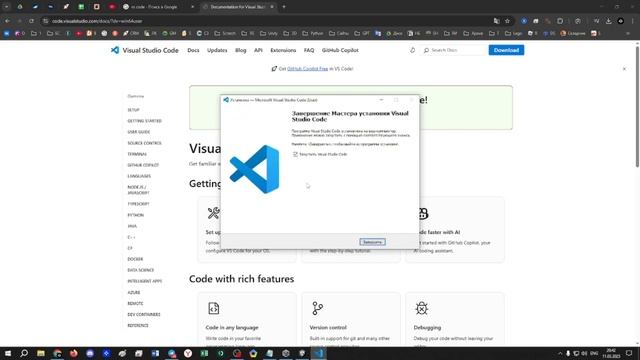Open File Explorer from the taskbar
This screenshot has height=360, width=640.
click(41, 353)
